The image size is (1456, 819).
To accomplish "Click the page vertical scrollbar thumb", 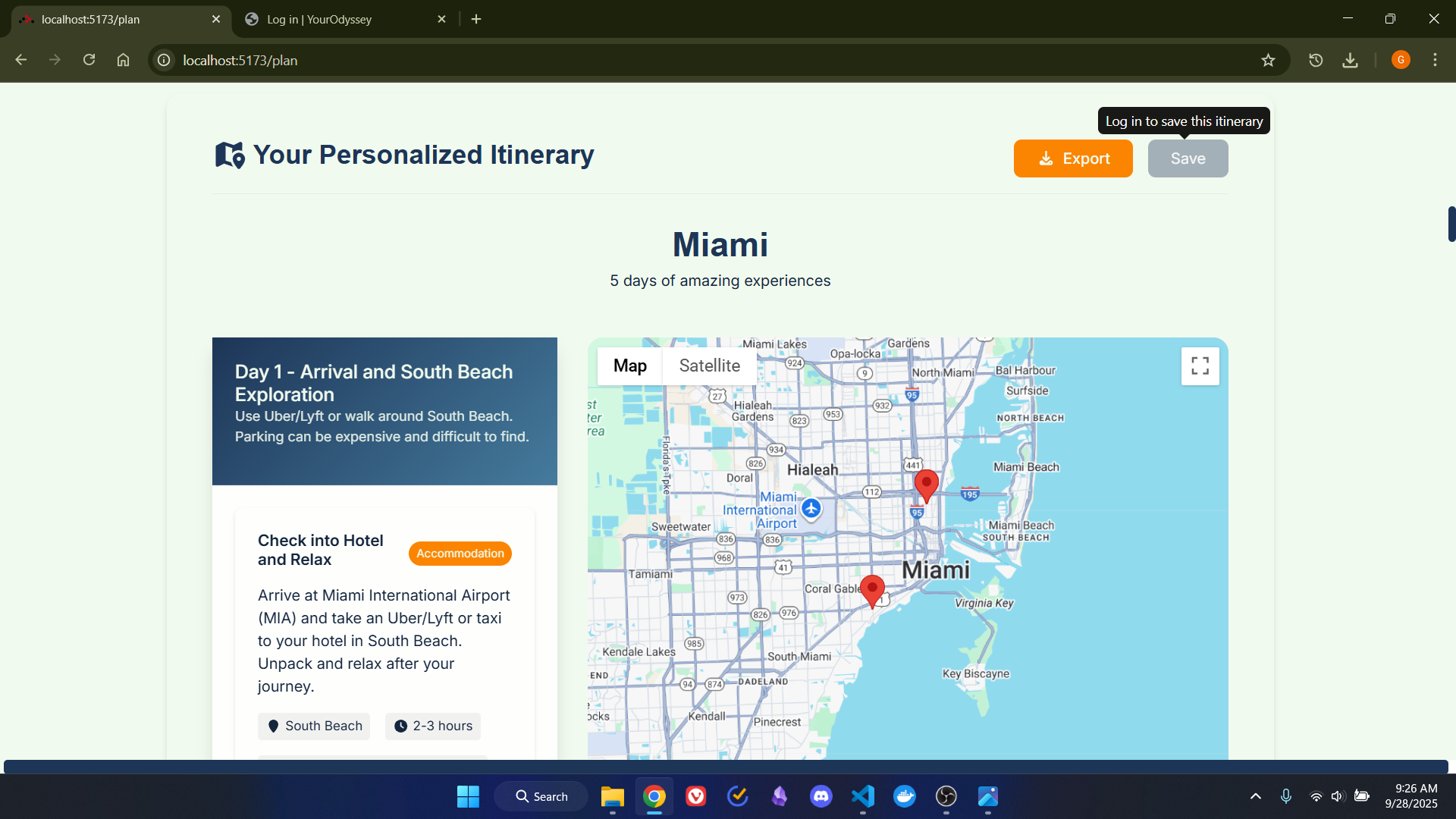I will [1451, 224].
